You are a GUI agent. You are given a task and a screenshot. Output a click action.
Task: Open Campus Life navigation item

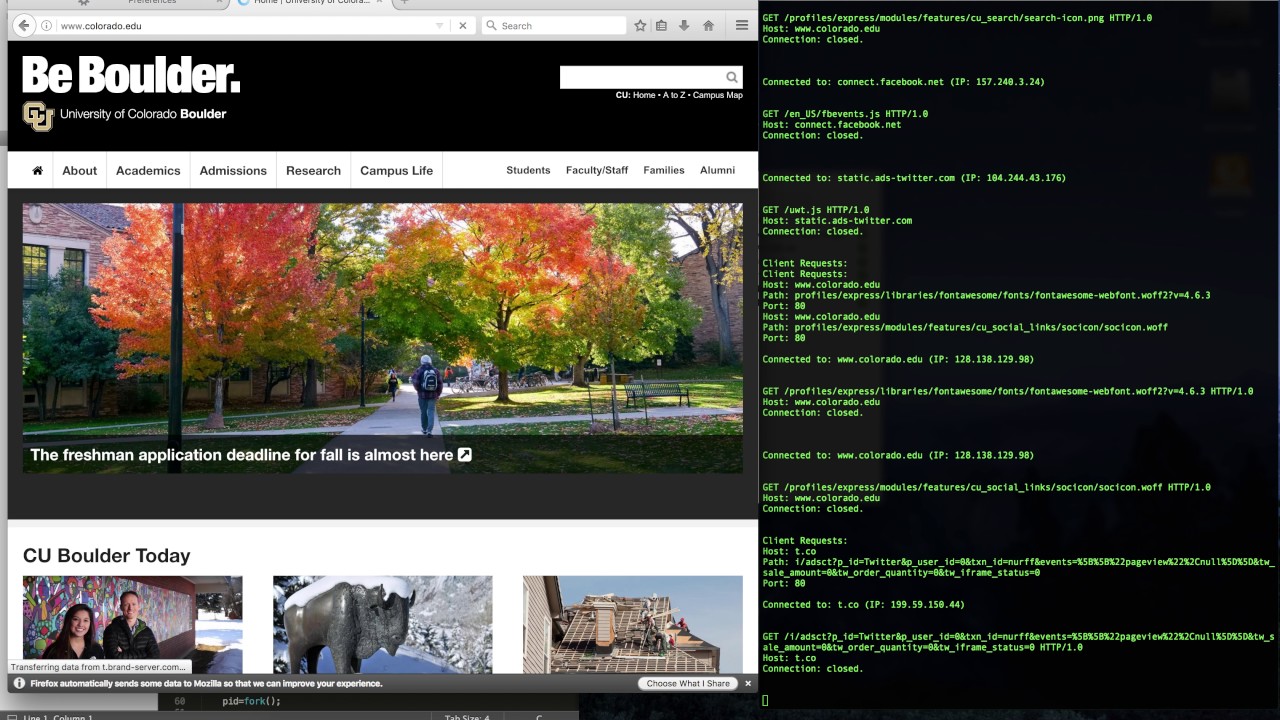click(397, 170)
